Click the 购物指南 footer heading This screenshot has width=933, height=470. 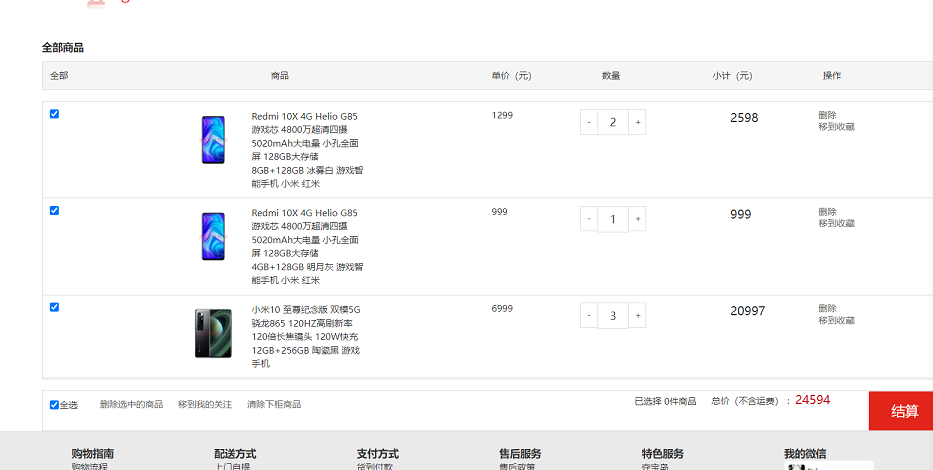click(93, 454)
